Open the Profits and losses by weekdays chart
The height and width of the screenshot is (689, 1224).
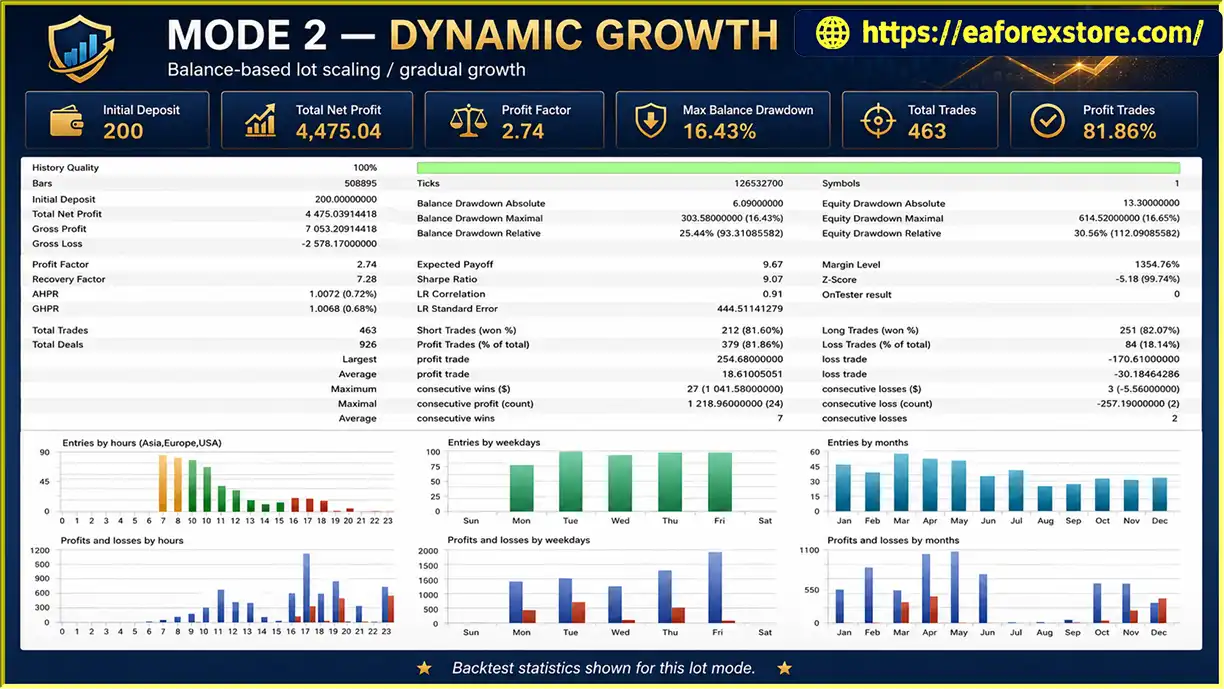[x=598, y=584]
